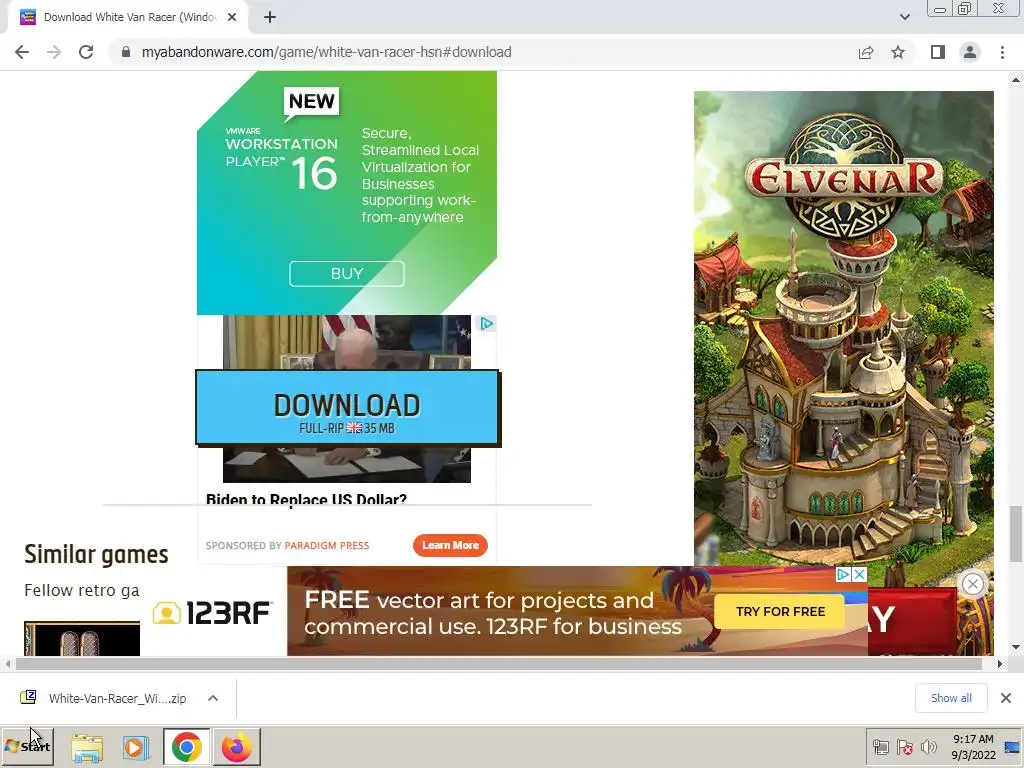The width and height of the screenshot is (1024, 768).
Task: Close the 123RF banner ad X
Action: click(859, 575)
